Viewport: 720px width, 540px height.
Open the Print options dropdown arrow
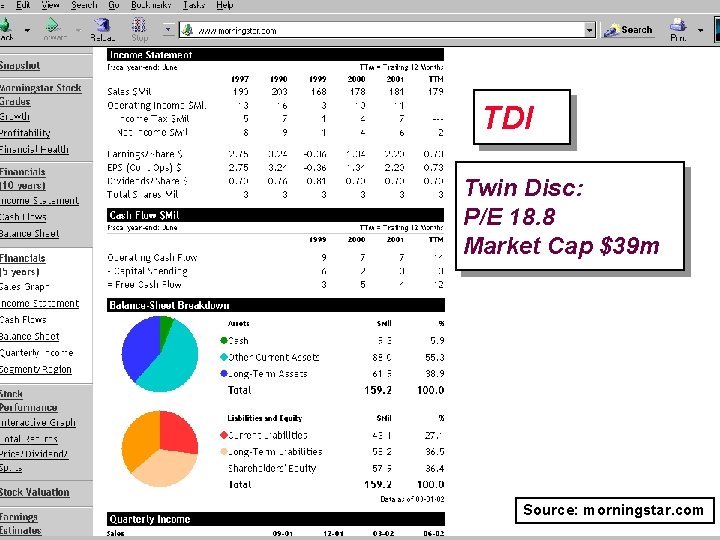700,30
